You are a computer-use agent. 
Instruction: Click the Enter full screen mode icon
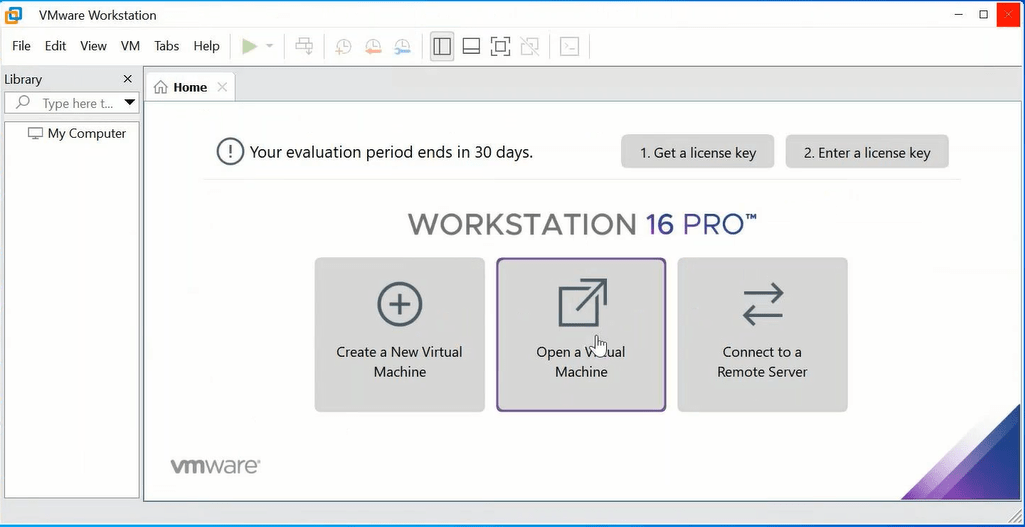[500, 46]
